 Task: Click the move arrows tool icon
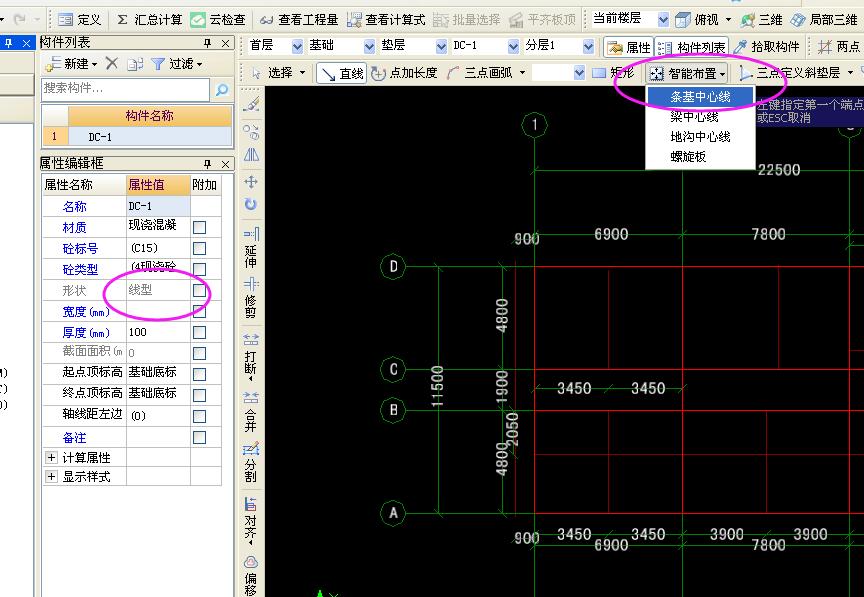point(251,181)
